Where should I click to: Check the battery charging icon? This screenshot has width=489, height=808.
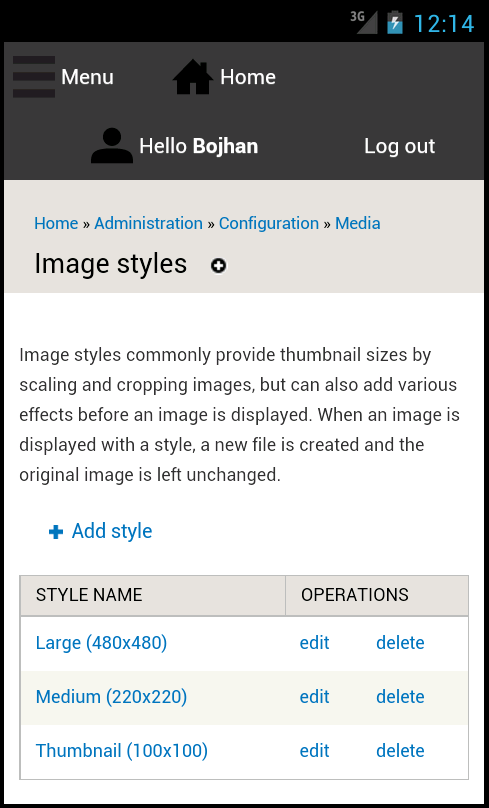pos(395,23)
